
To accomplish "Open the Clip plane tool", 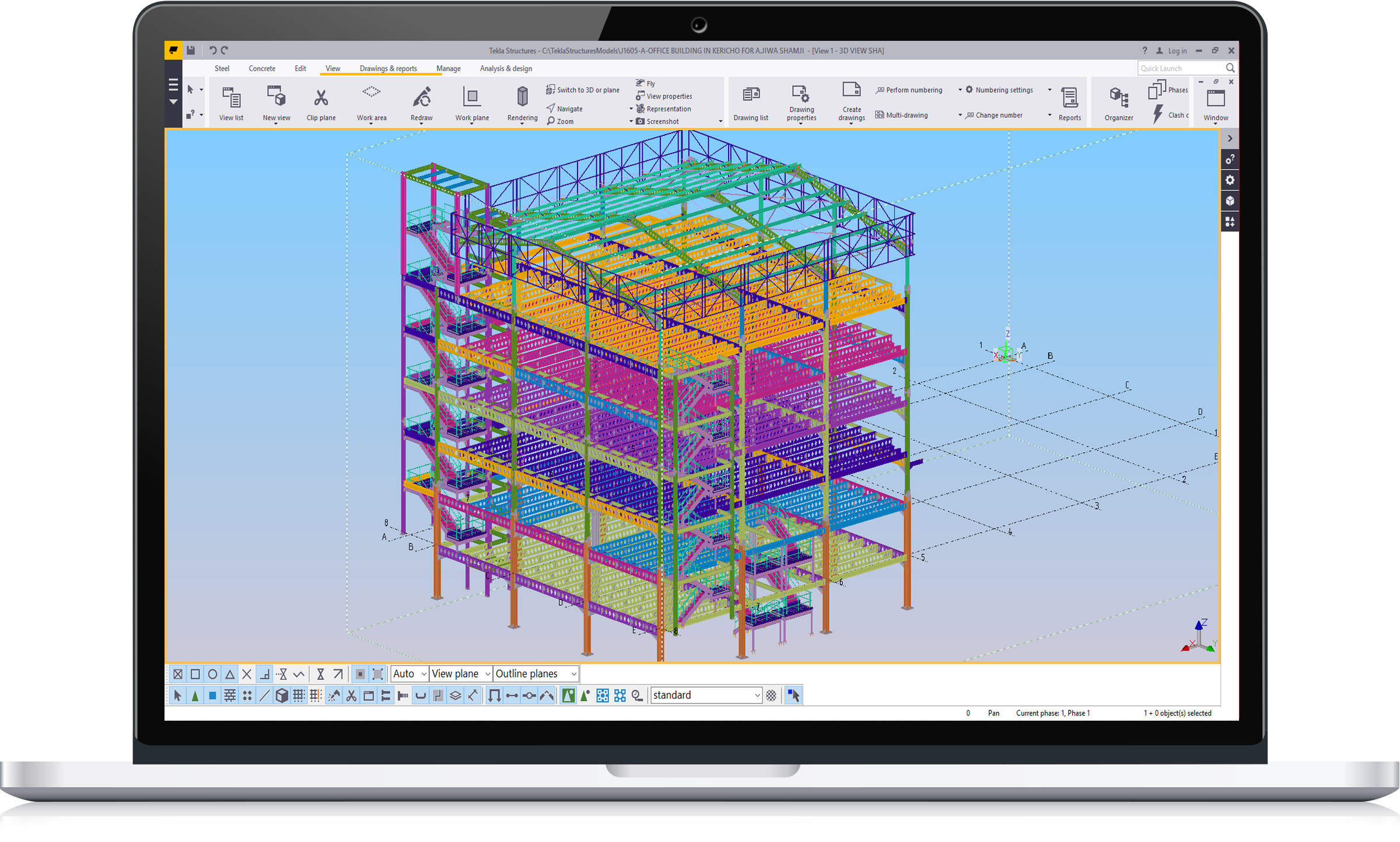I will (x=321, y=97).
